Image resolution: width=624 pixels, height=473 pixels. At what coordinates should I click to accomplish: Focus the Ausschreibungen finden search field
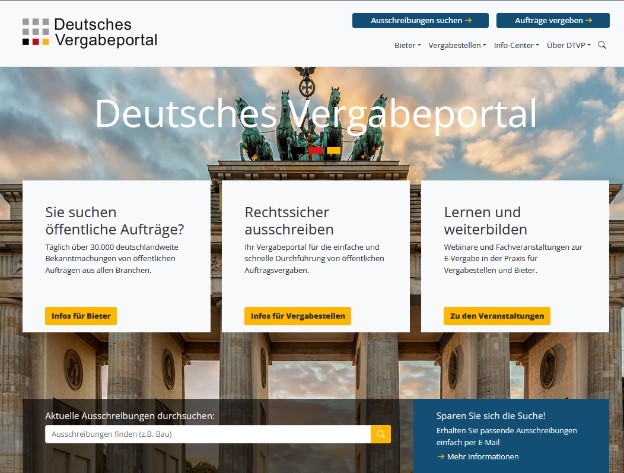point(207,434)
